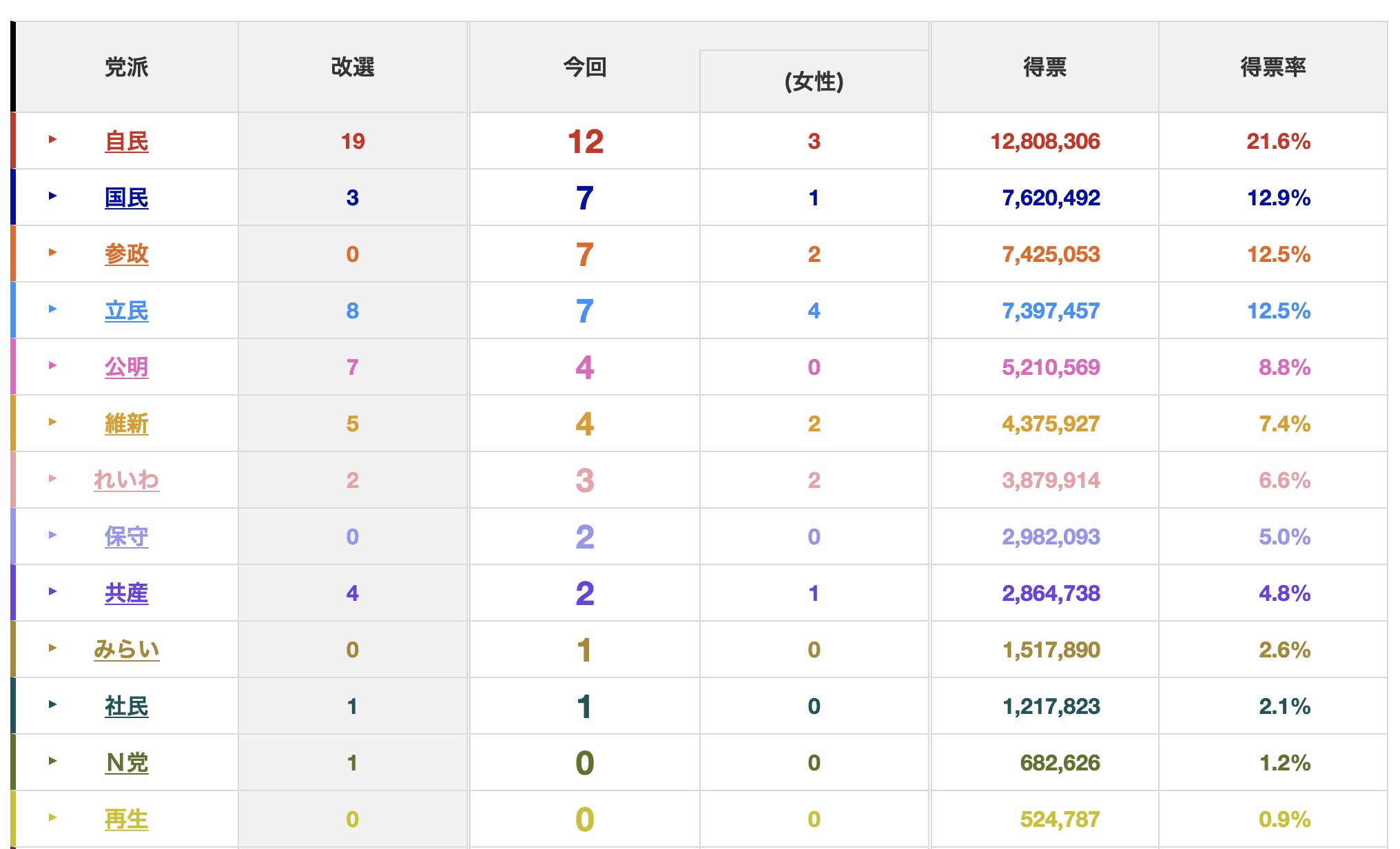Click the 自民 vote count 12,808,306
This screenshot has height=849, width=1400.
(1044, 141)
